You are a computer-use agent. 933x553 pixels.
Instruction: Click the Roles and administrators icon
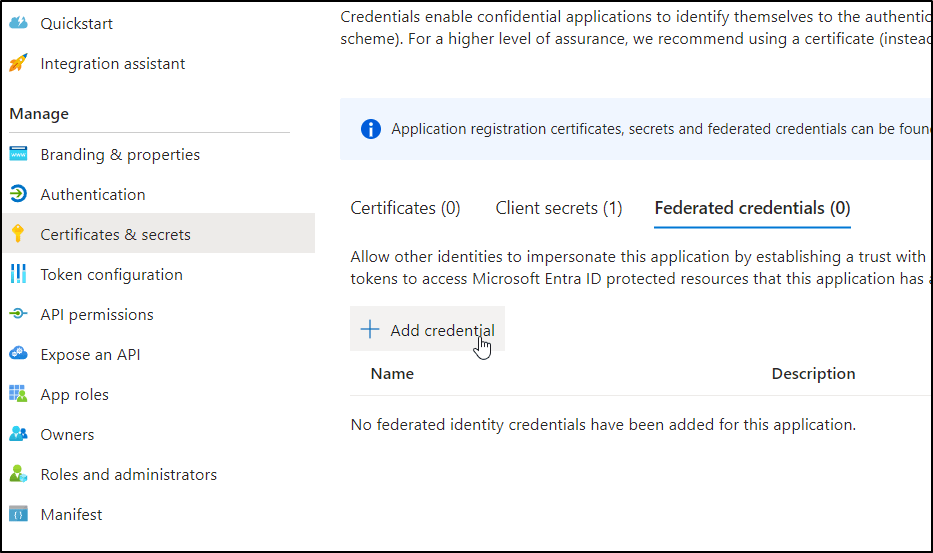[x=18, y=474]
